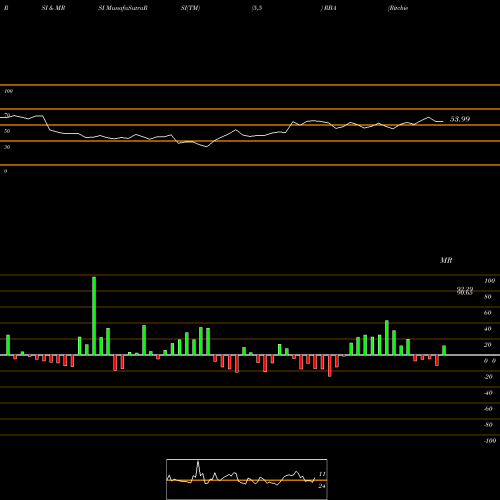Click the '(Ritchie' header text

point(398,8)
